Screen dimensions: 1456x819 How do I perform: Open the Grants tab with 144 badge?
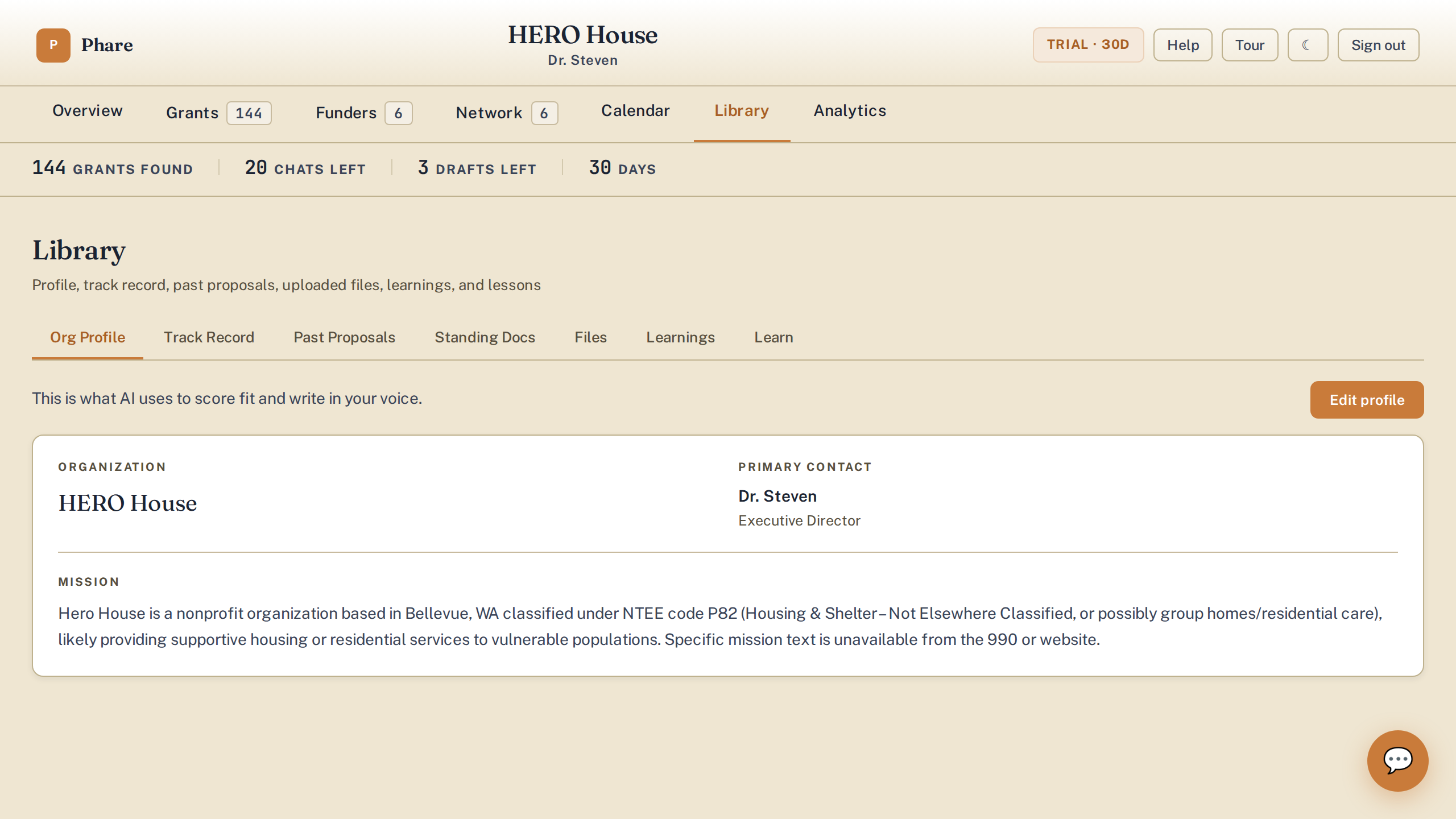[218, 113]
